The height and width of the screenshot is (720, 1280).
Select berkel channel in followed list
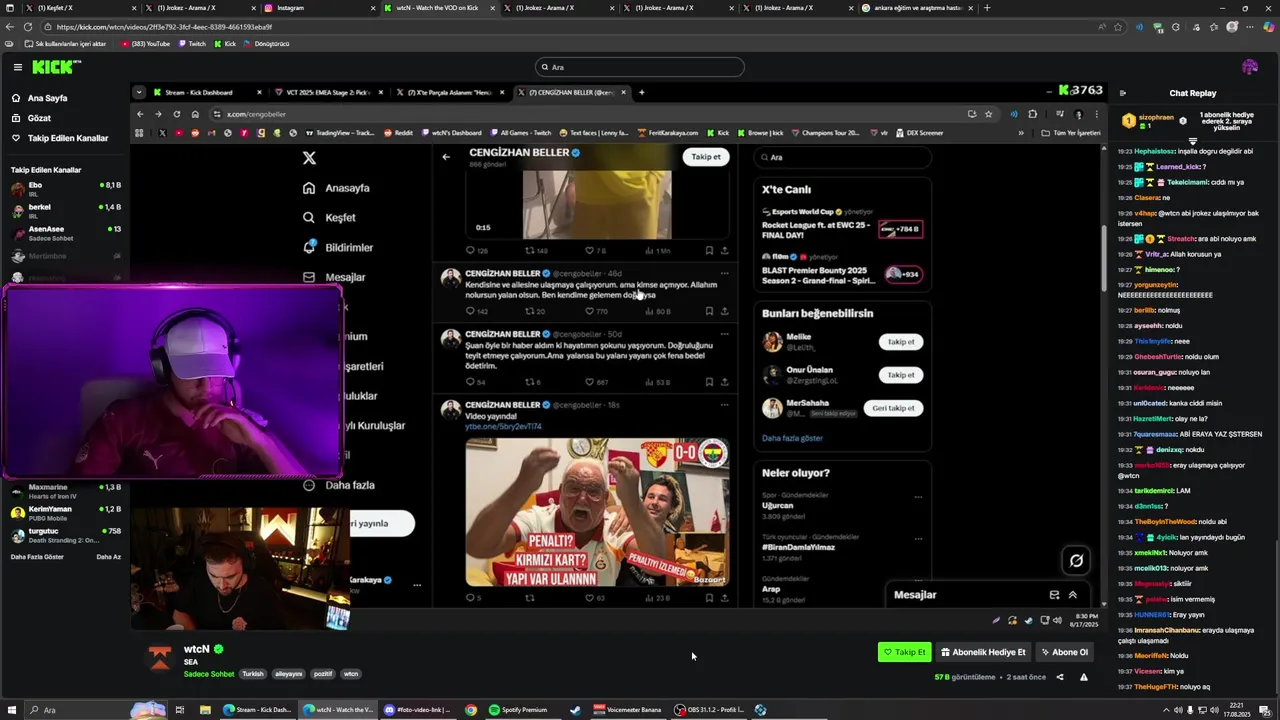pyautogui.click(x=65, y=211)
